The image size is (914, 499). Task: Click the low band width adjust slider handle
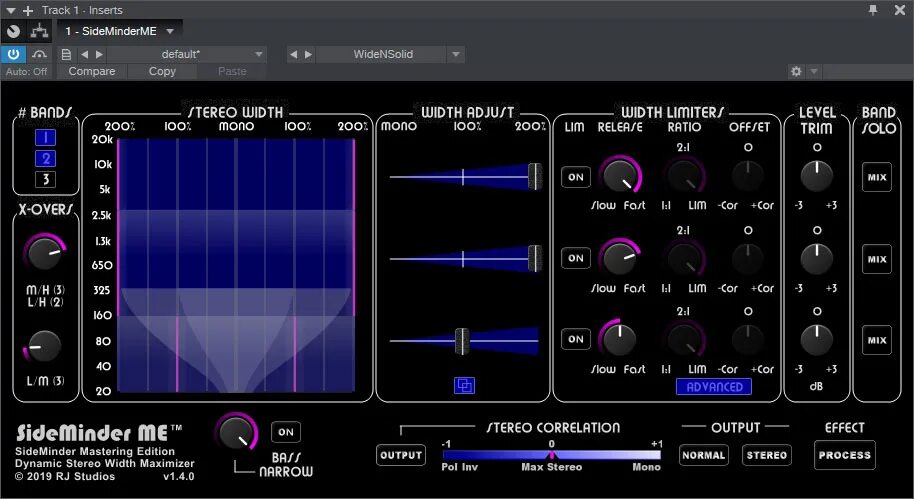(462, 341)
